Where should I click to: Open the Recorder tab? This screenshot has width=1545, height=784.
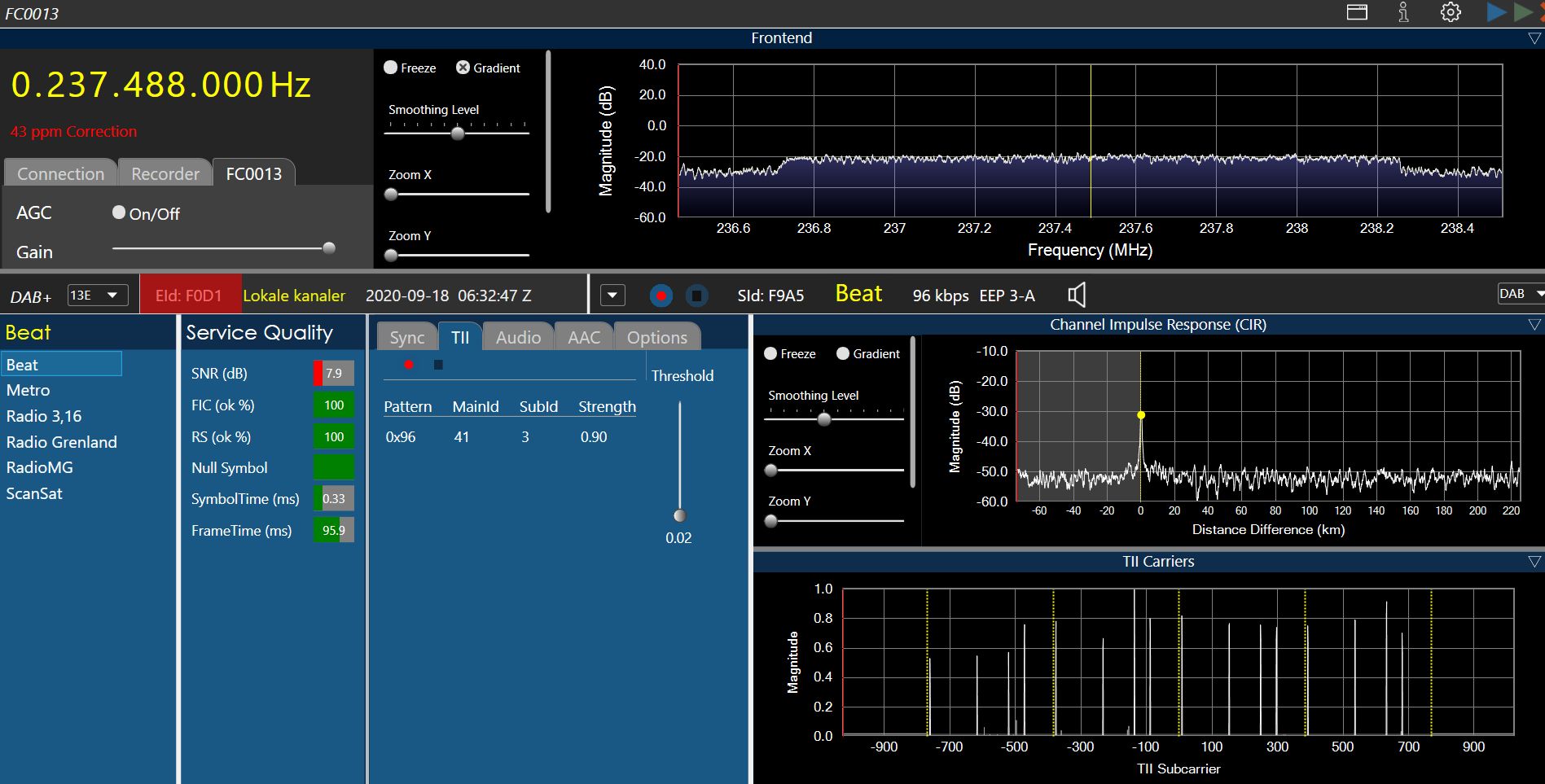(165, 173)
